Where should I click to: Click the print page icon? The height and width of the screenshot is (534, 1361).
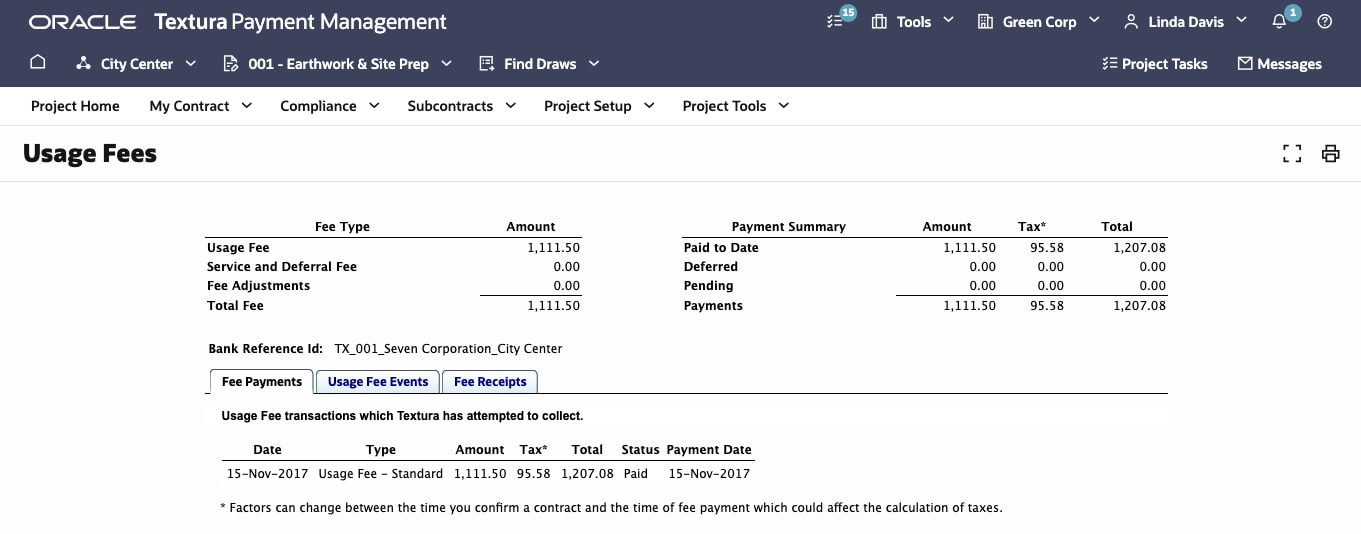(1330, 153)
